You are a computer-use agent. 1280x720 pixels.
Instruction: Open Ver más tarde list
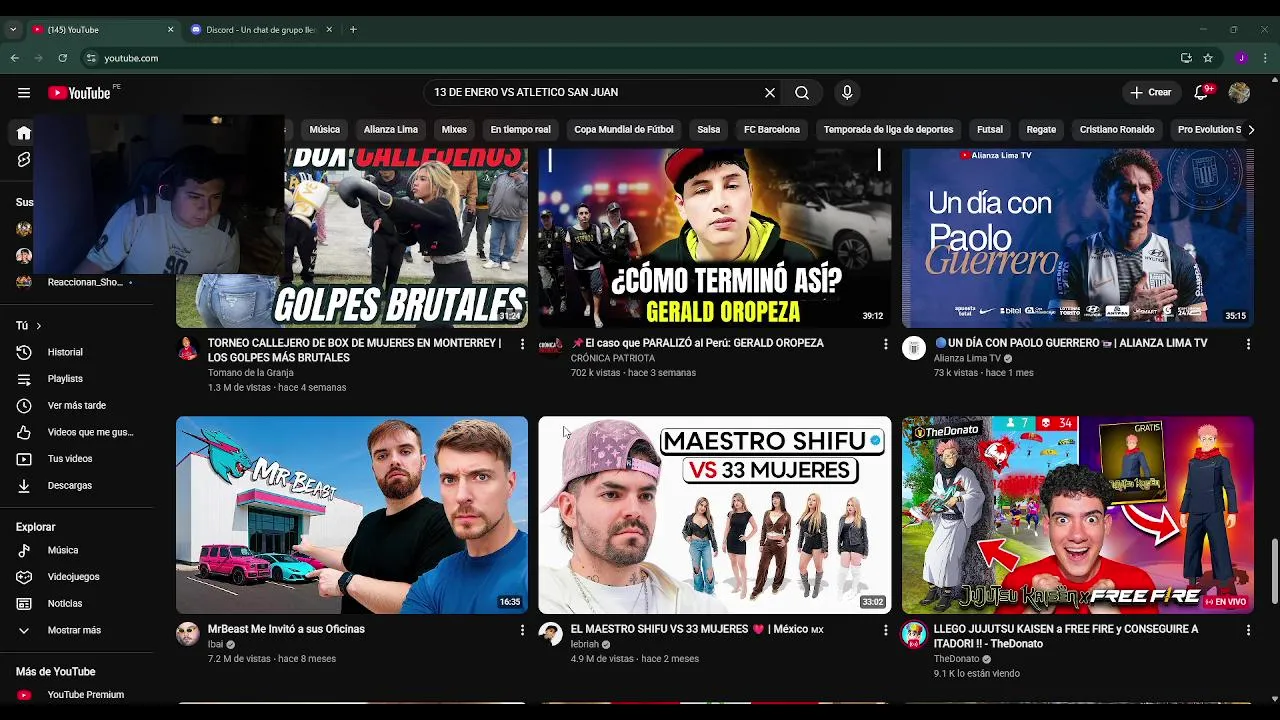coord(78,406)
